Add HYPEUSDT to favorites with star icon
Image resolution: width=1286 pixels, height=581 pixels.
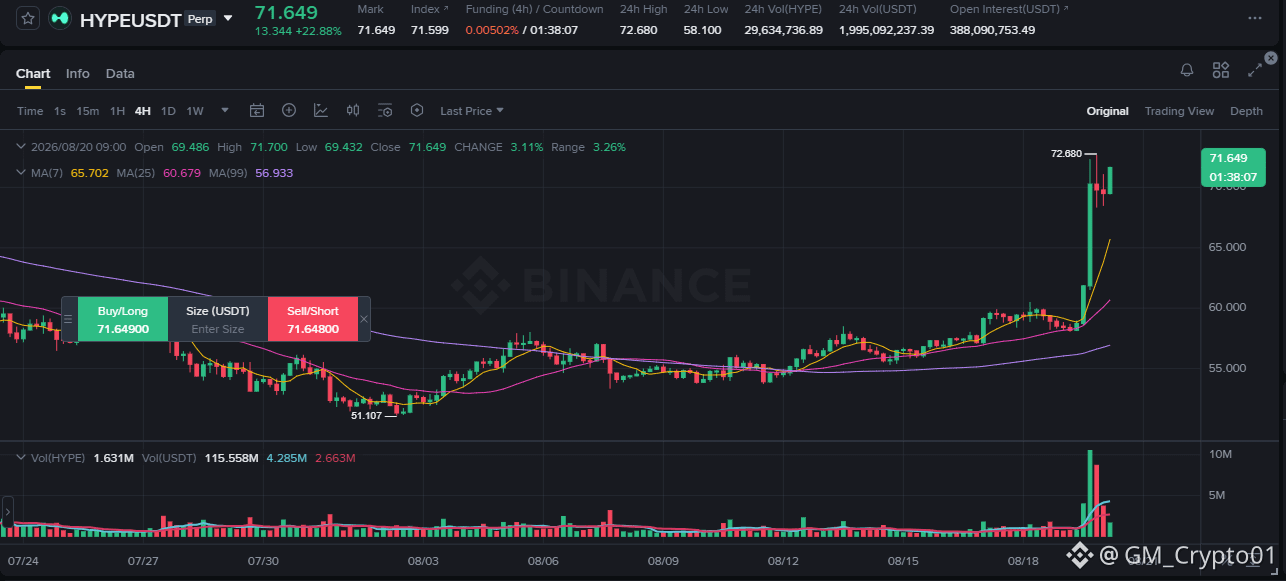pos(28,18)
